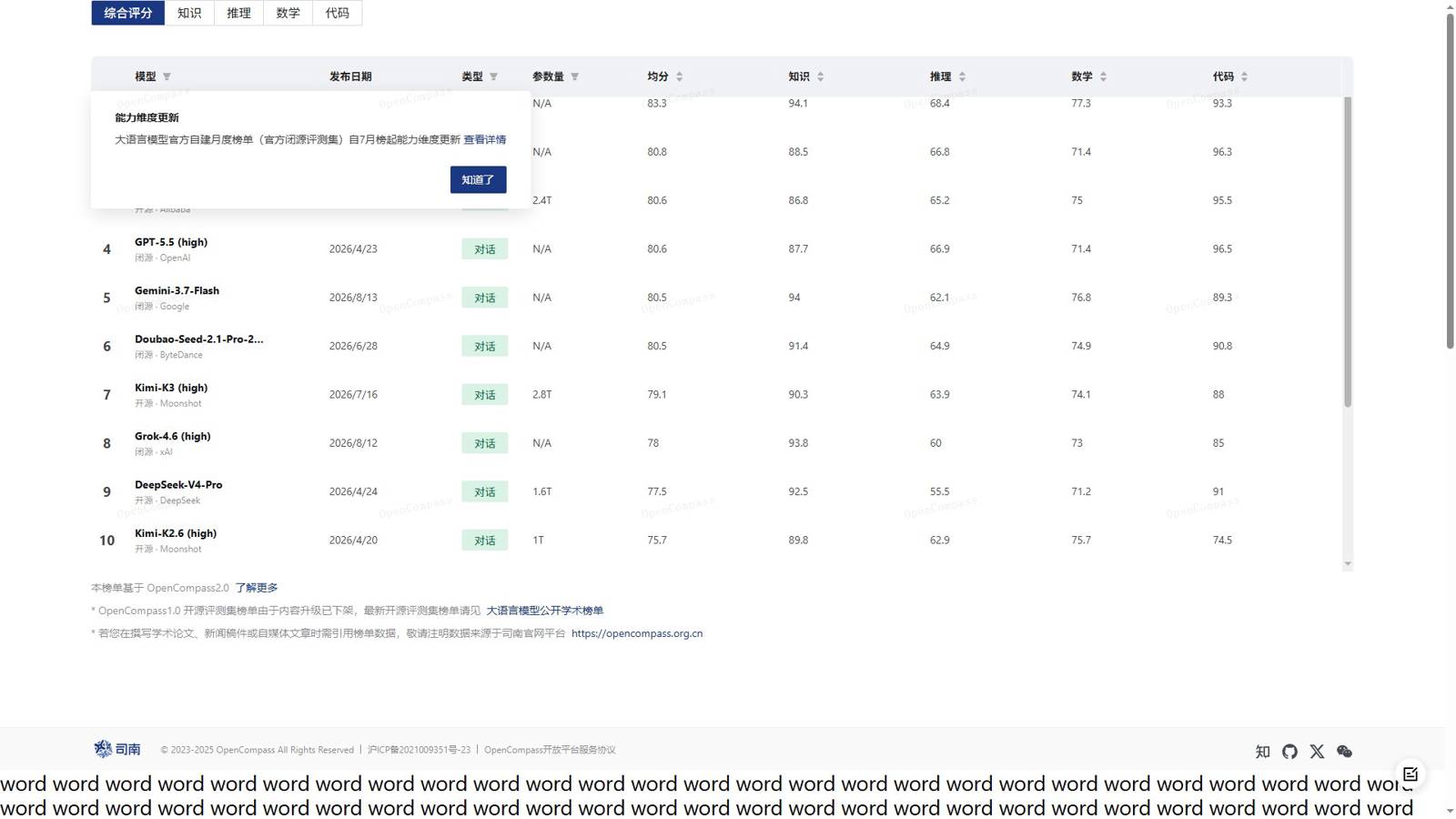Click the 对话 tag in the GPT-5.5 row

[484, 249]
